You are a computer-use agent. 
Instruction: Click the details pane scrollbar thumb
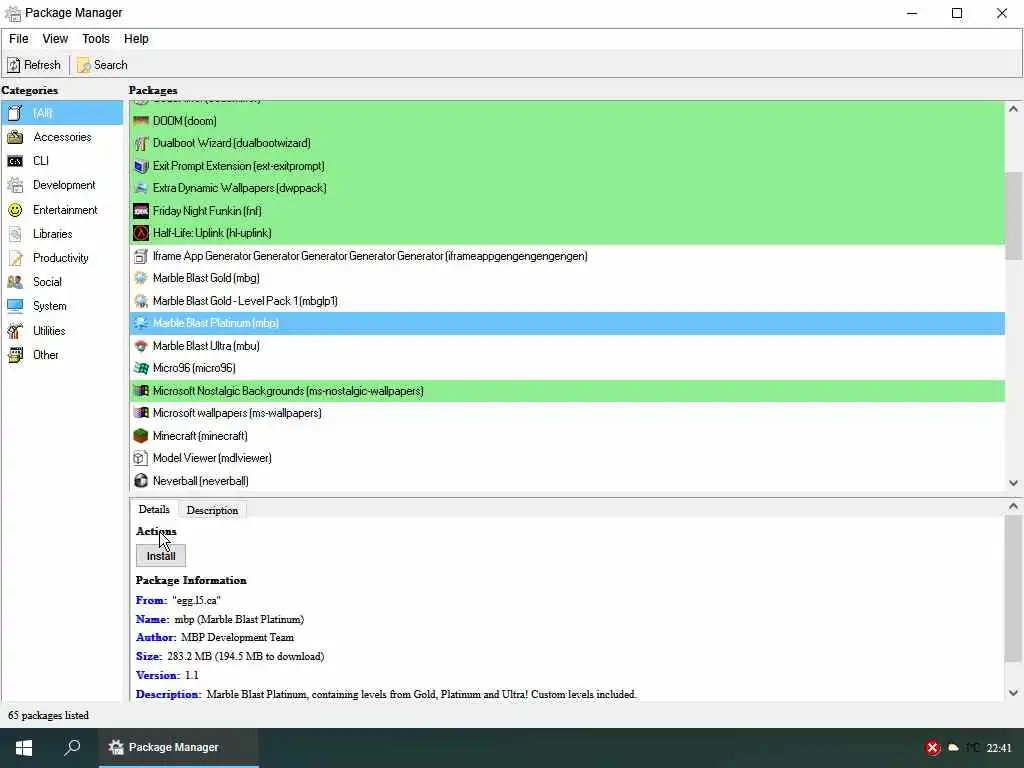click(x=1013, y=589)
